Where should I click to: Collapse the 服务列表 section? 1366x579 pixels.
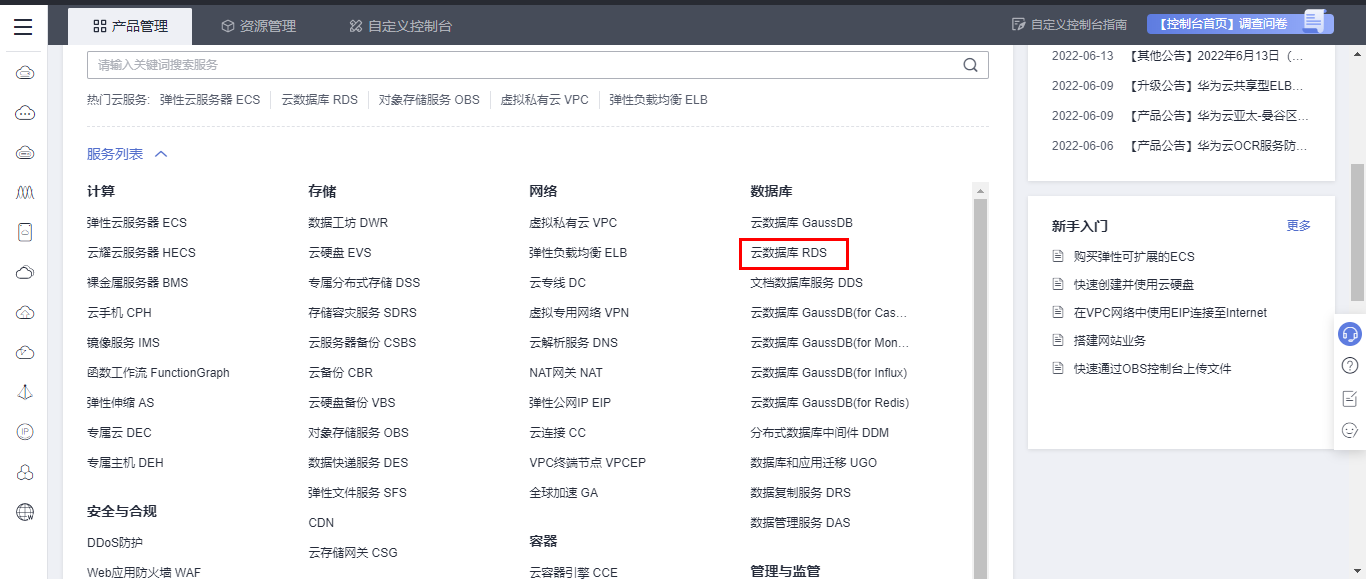127,154
